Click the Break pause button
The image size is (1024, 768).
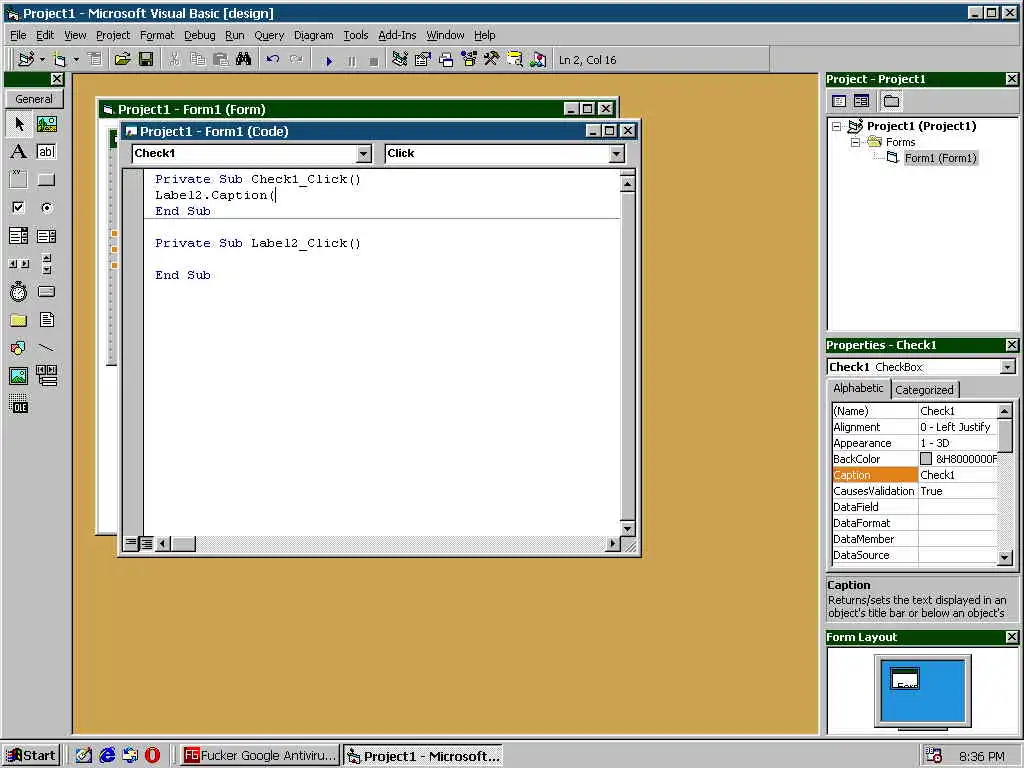(352, 61)
